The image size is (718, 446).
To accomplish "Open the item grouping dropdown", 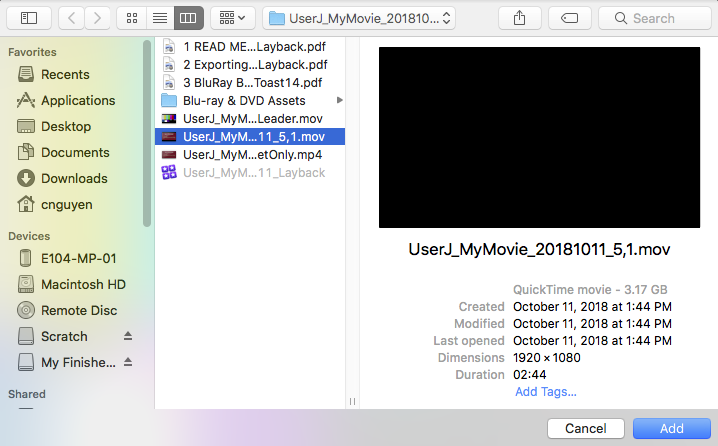I will click(233, 18).
